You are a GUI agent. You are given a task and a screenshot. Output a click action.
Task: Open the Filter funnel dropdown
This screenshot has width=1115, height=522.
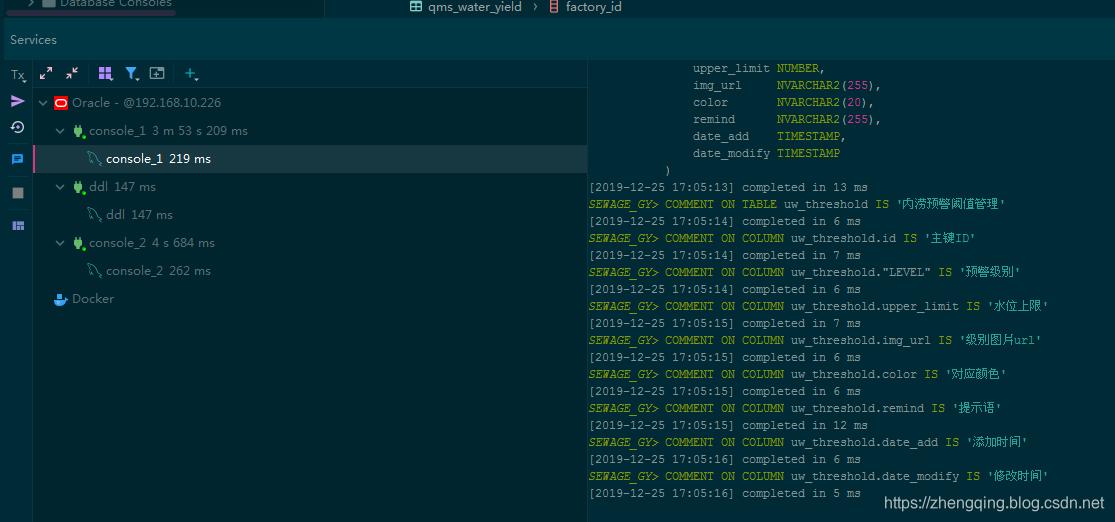coord(132,73)
